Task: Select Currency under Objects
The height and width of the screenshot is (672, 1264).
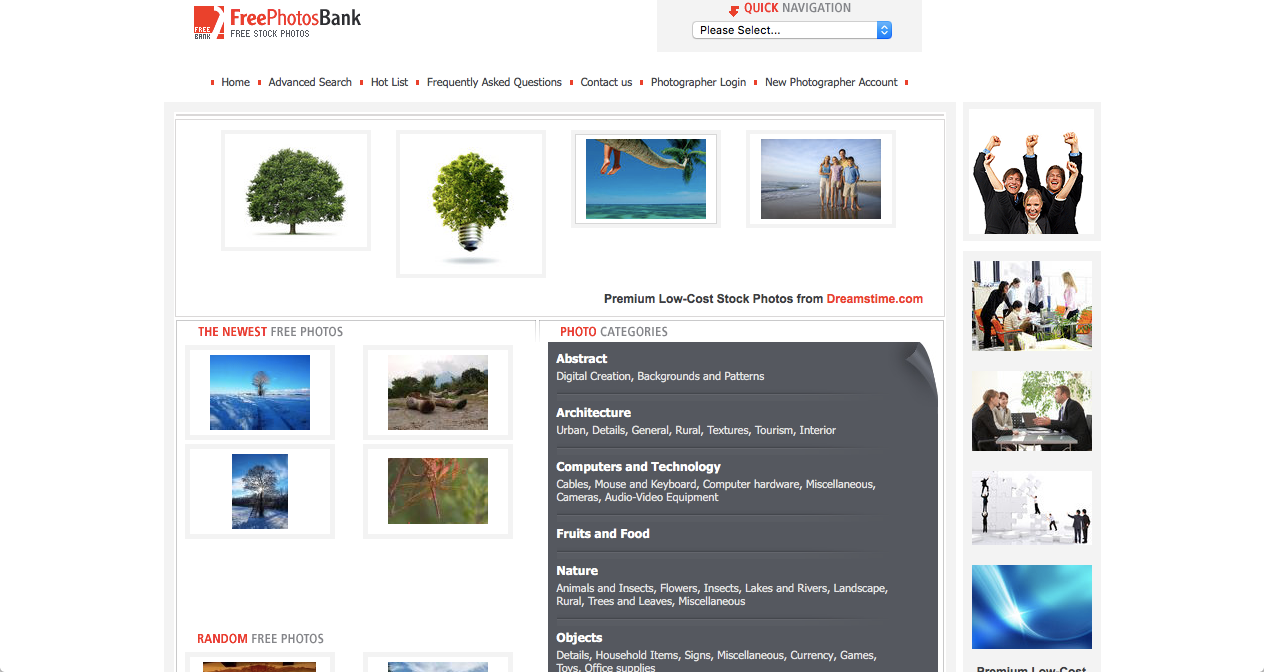Action: click(x=811, y=655)
